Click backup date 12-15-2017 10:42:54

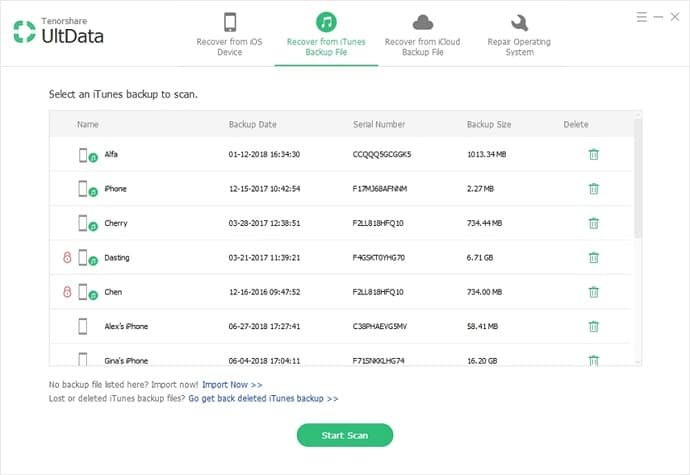pos(264,189)
